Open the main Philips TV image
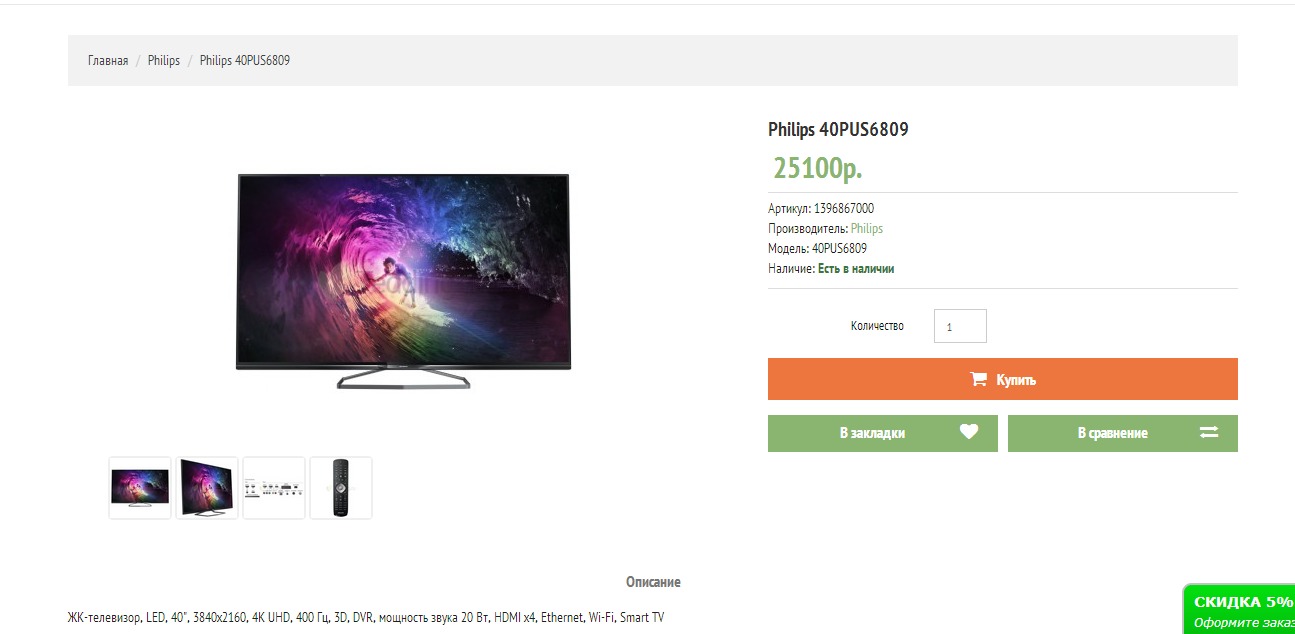The width and height of the screenshot is (1295, 634). tap(403, 281)
